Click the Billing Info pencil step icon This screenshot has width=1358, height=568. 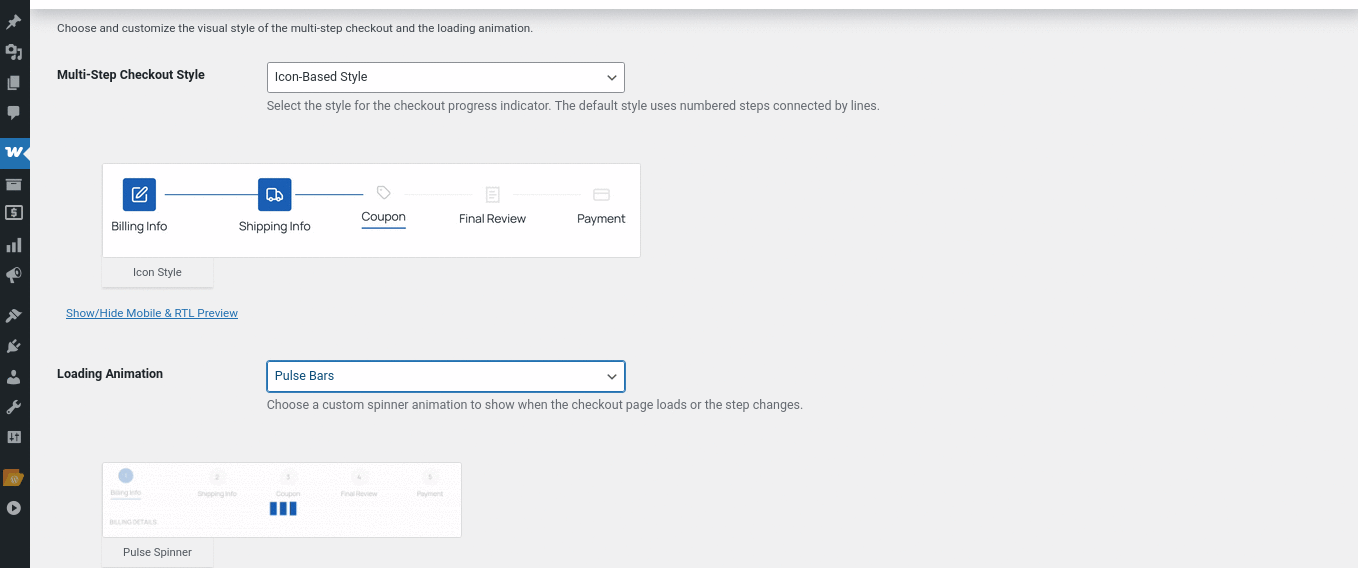coord(139,194)
